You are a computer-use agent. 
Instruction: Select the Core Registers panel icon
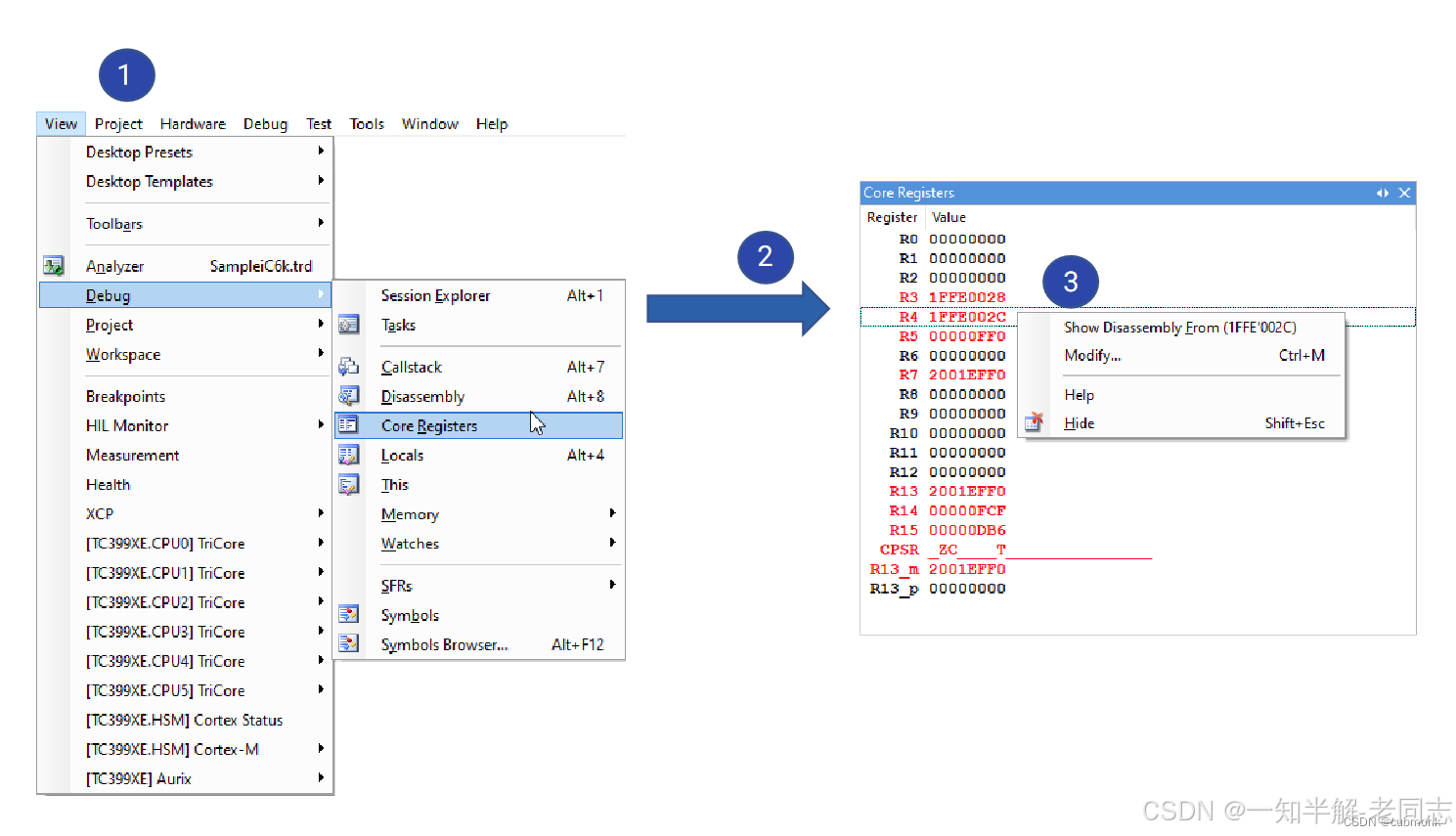click(x=349, y=424)
